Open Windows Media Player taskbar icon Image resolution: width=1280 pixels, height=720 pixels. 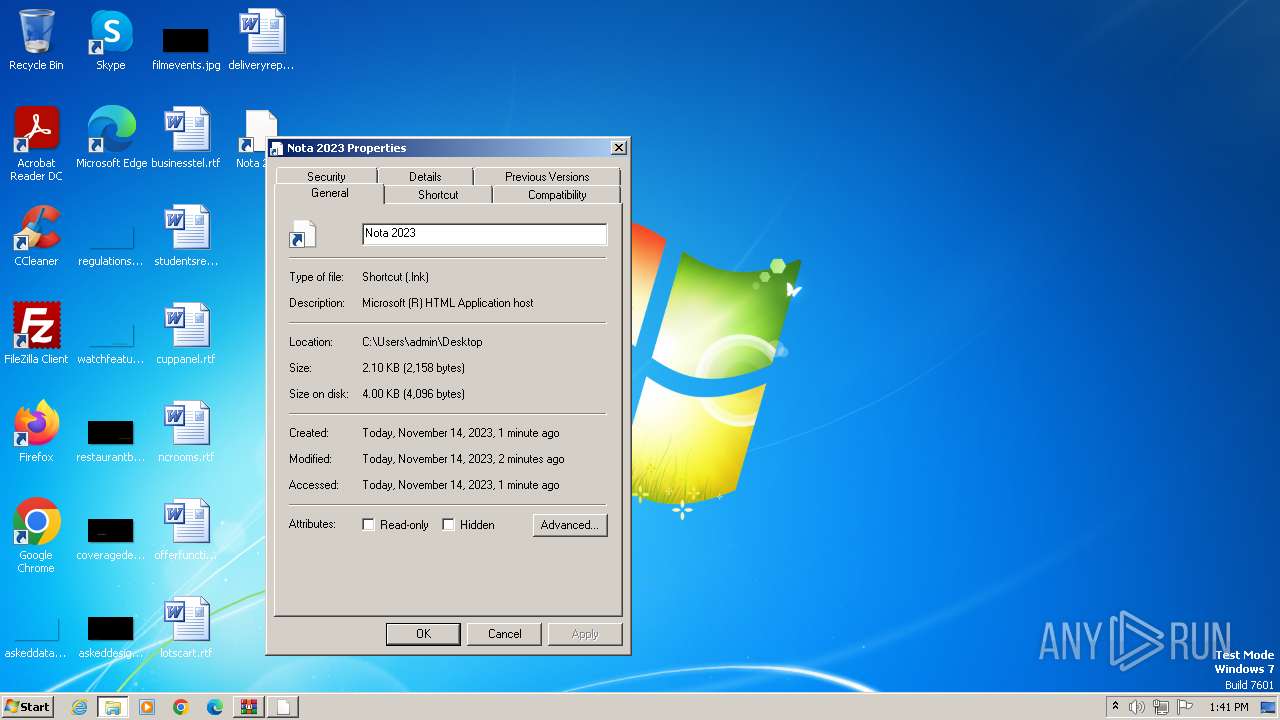click(147, 707)
